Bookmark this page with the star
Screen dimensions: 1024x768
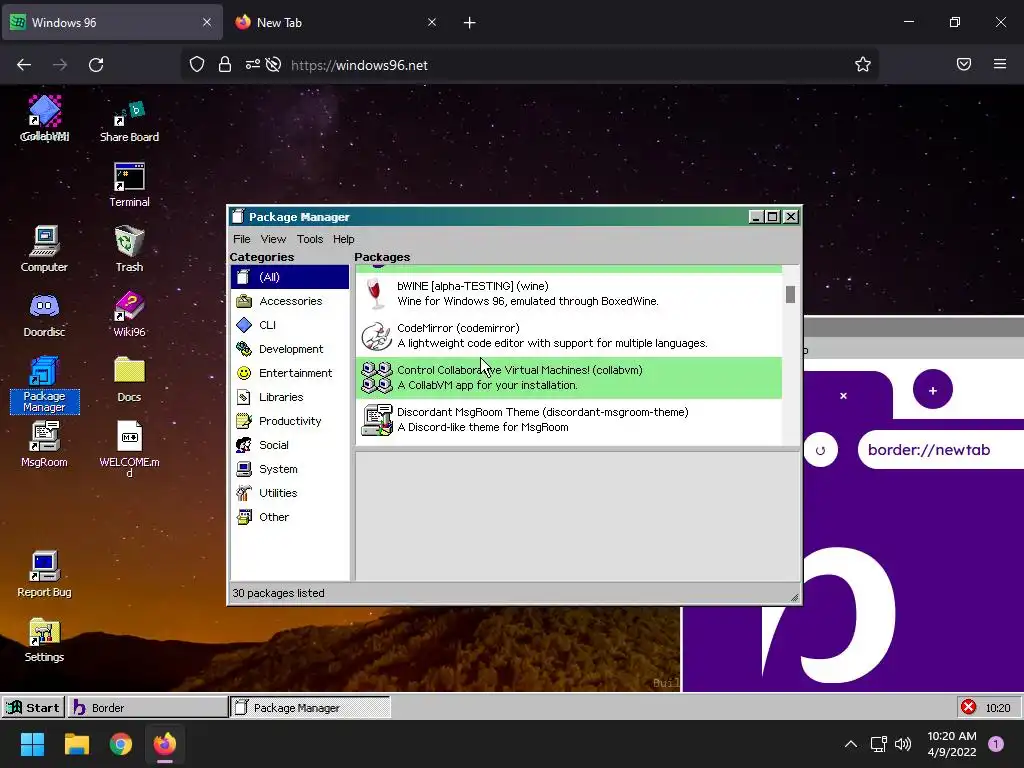coord(863,64)
